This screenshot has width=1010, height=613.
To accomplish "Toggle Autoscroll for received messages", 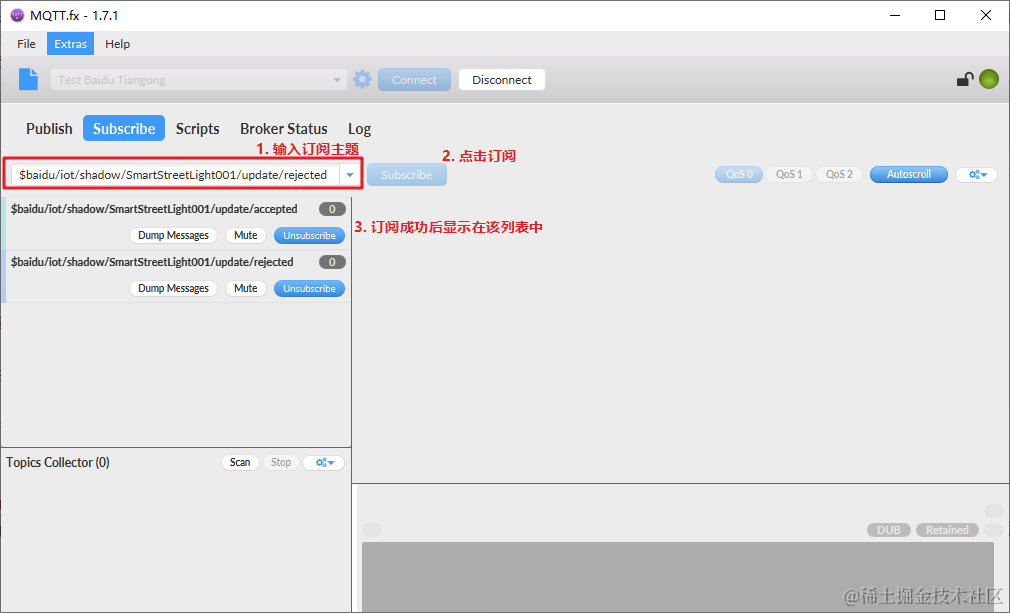I will pyautogui.click(x=909, y=174).
